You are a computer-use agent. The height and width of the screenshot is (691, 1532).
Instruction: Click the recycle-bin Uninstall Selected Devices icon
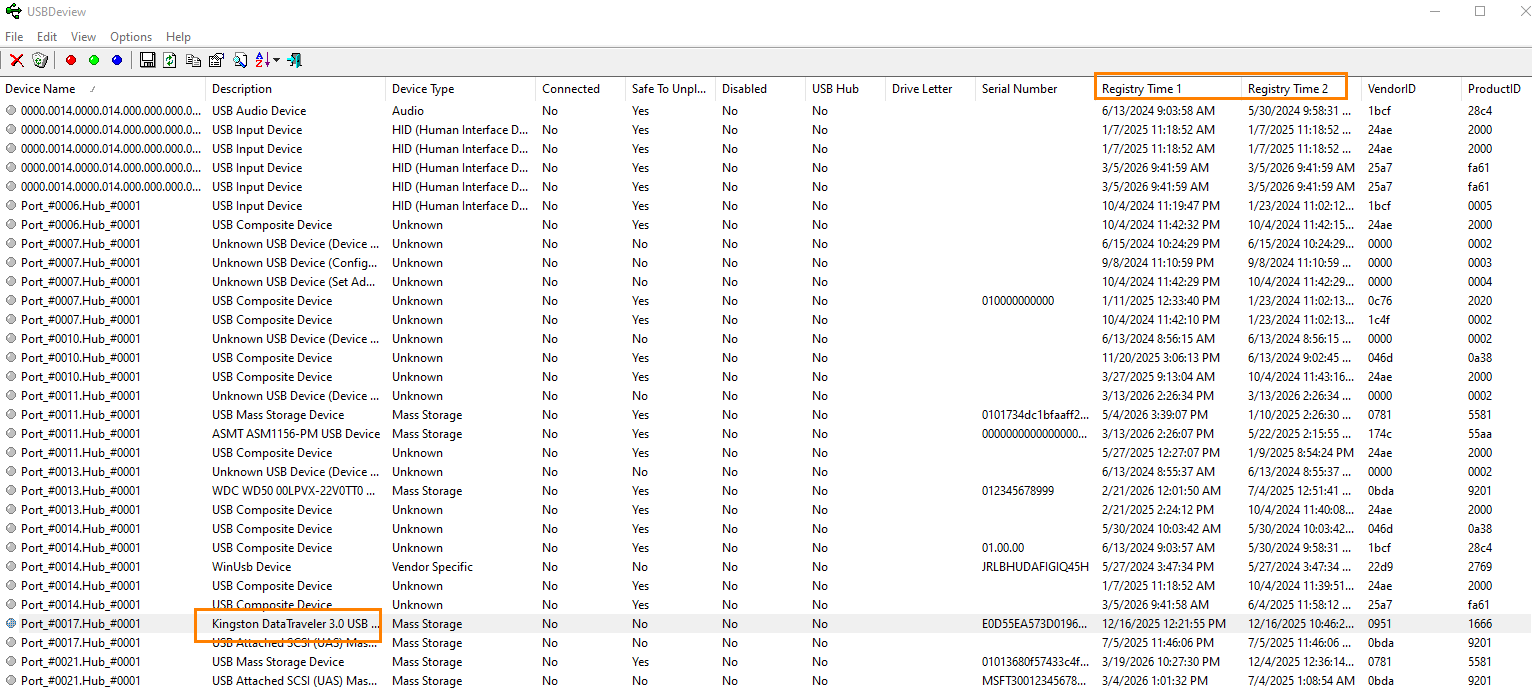coord(40,60)
